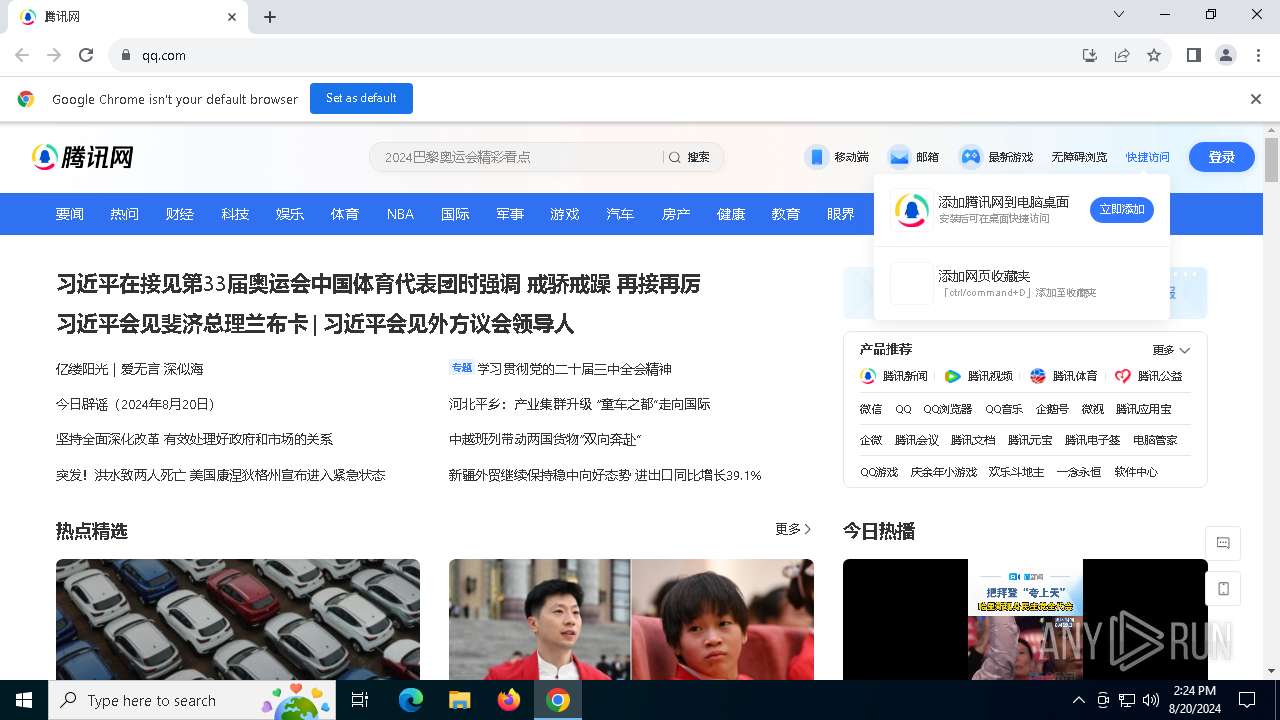This screenshot has height=720, width=1280.
Task: Launch Microsoft Edge from taskbar
Action: point(411,700)
